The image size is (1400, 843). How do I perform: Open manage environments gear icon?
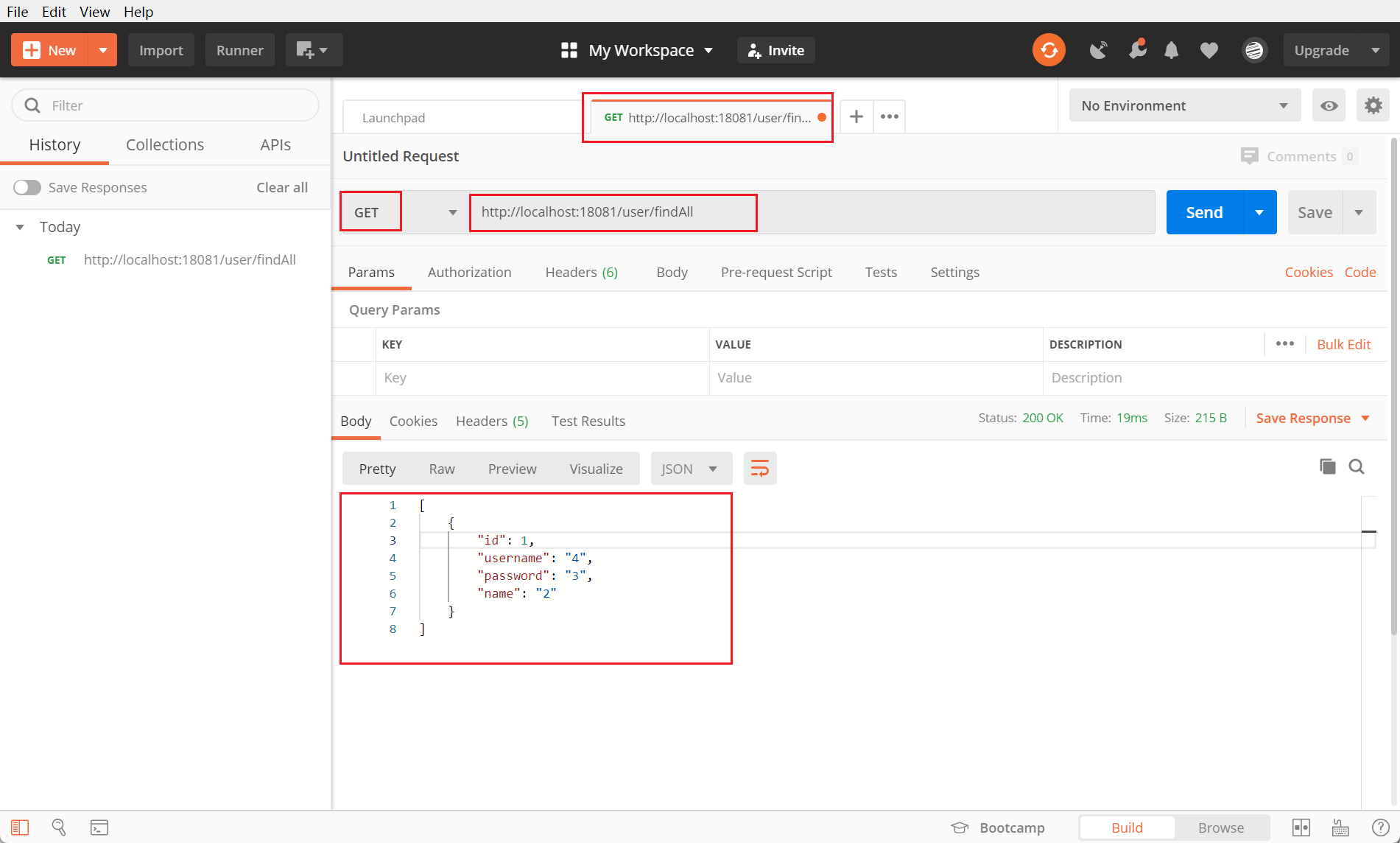(x=1373, y=105)
